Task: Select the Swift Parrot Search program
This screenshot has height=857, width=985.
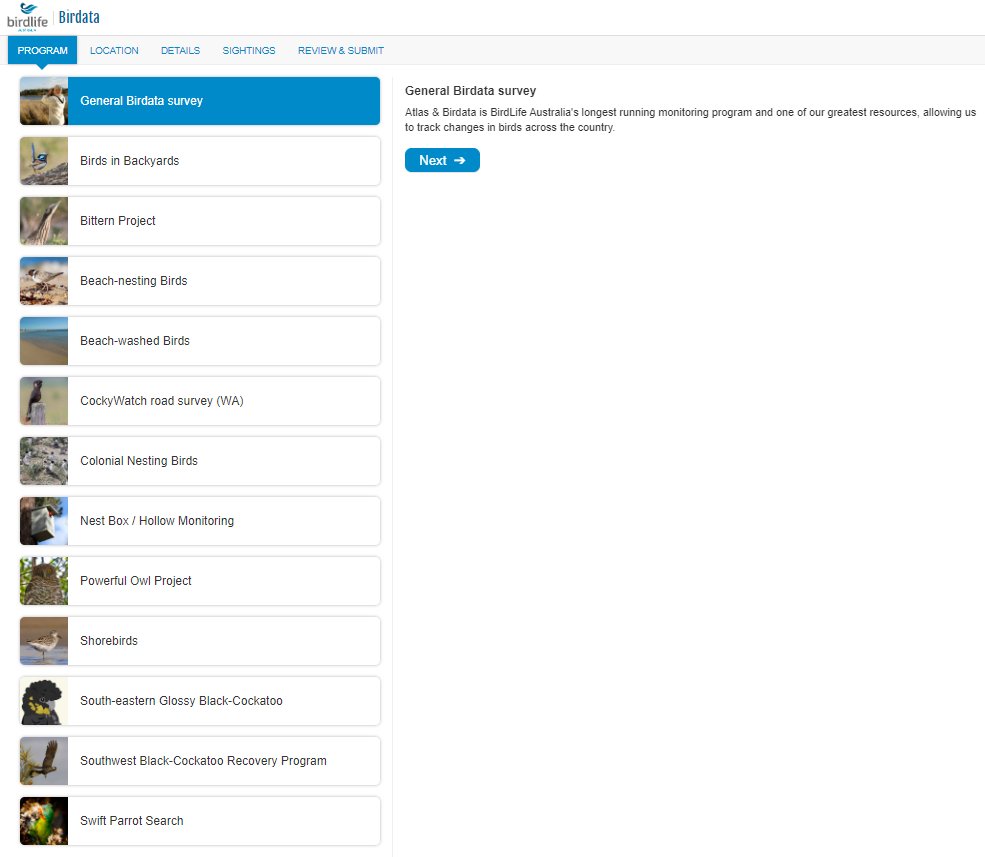Action: pos(200,821)
